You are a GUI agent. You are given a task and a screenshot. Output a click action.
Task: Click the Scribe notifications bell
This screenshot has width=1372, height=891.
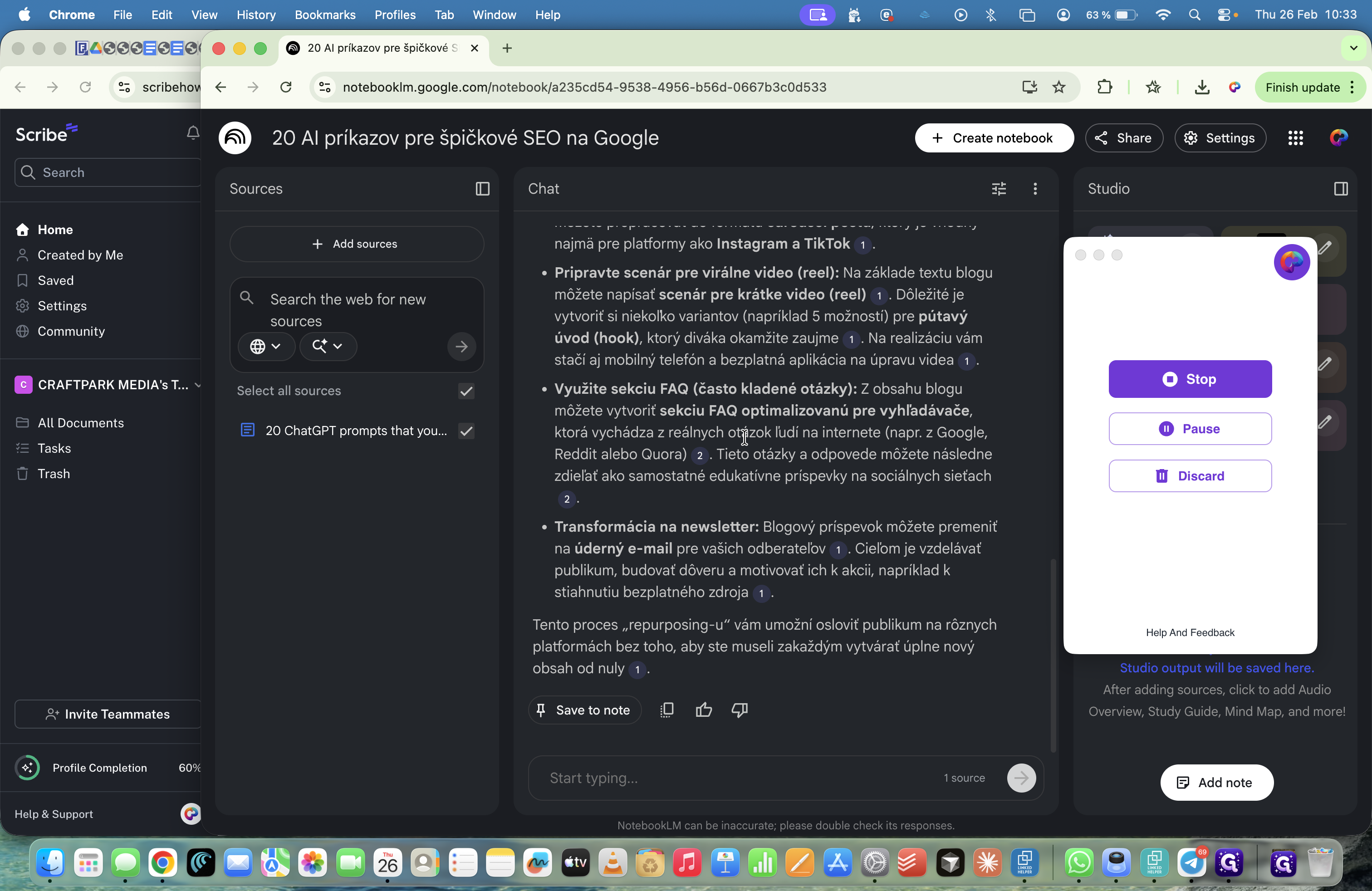[x=192, y=133]
